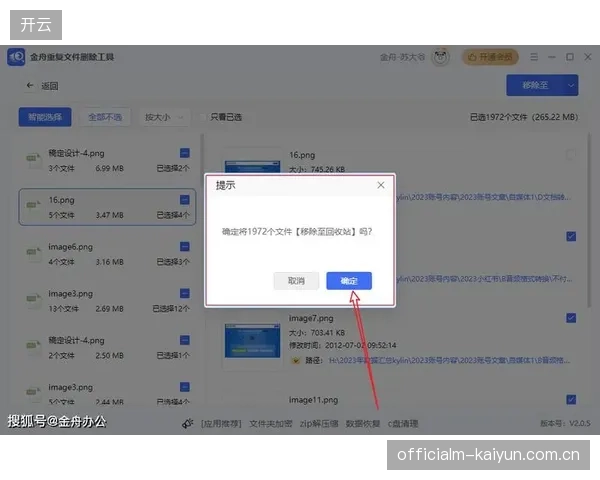Toggle checkbox of 稿定设计-4.png 2.50 MB group
The height and width of the screenshot is (480, 600).
click(x=185, y=340)
